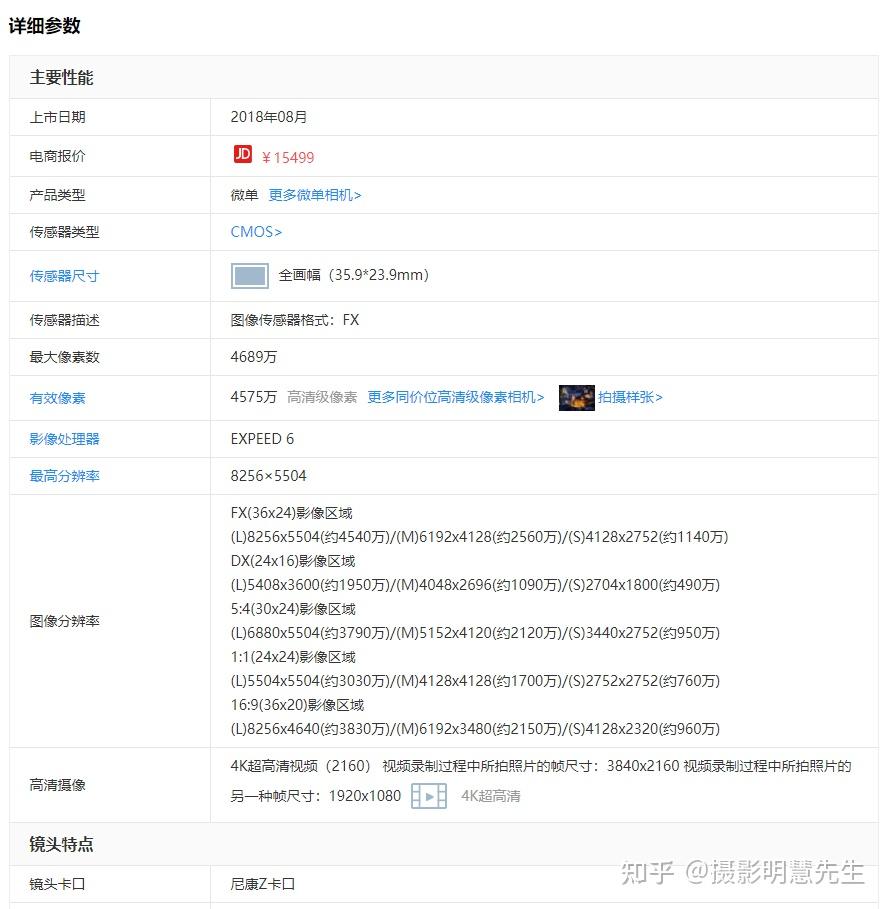Expand the 影像处理器 parameter entry

[63, 438]
